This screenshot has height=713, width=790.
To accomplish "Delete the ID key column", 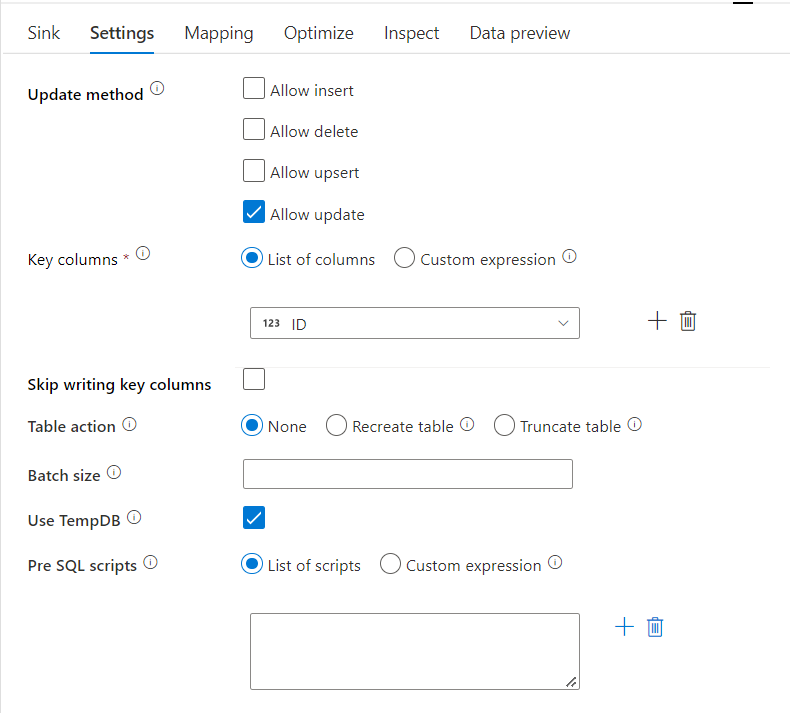I will pos(688,321).
